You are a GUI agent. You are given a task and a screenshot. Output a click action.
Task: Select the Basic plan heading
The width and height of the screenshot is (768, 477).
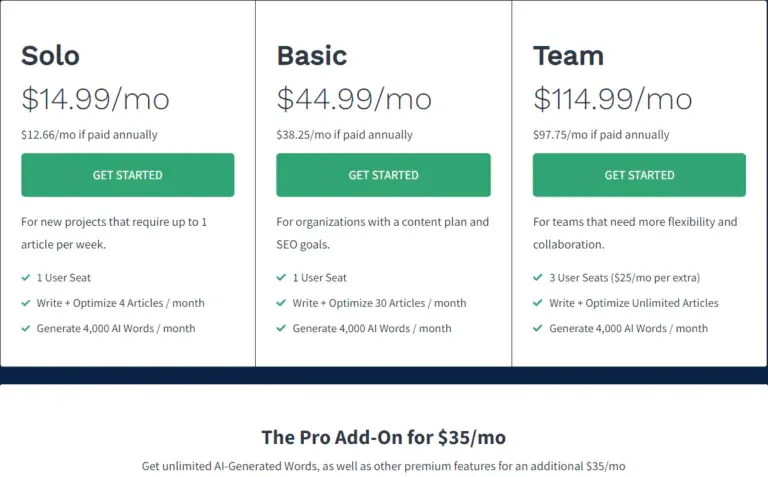(x=311, y=55)
